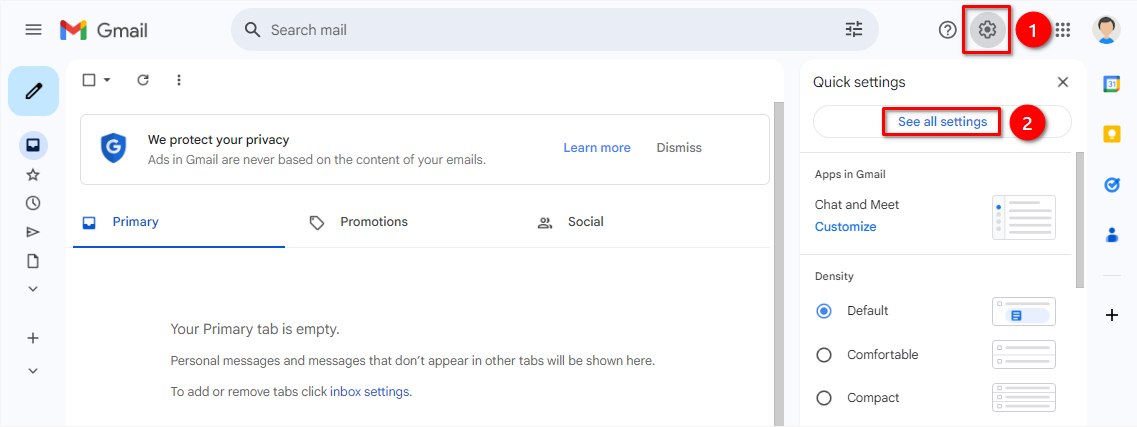Viewport: 1137px width, 427px height.
Task: Switch to the Primary tab
Action: pos(179,222)
